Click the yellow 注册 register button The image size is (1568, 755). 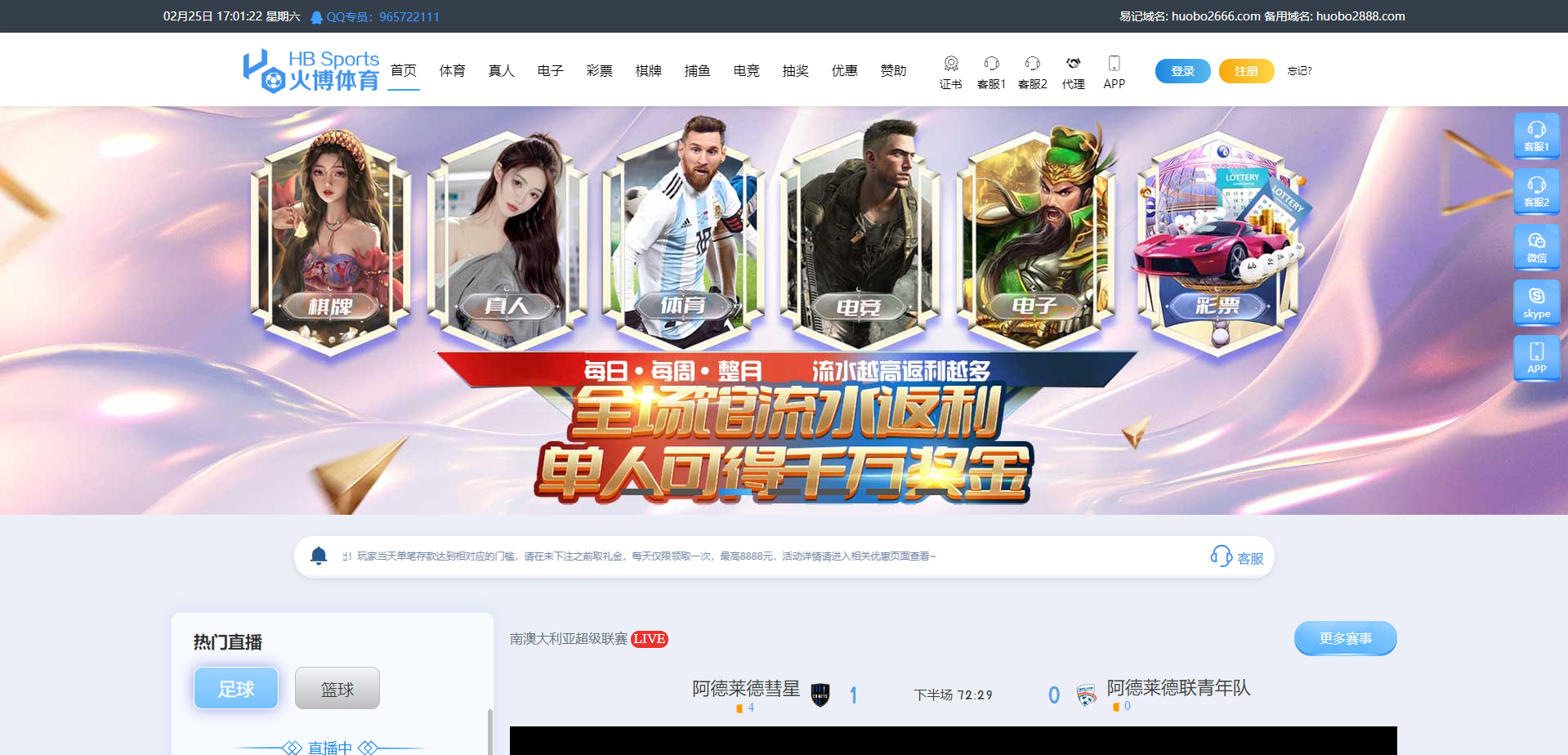tap(1246, 71)
